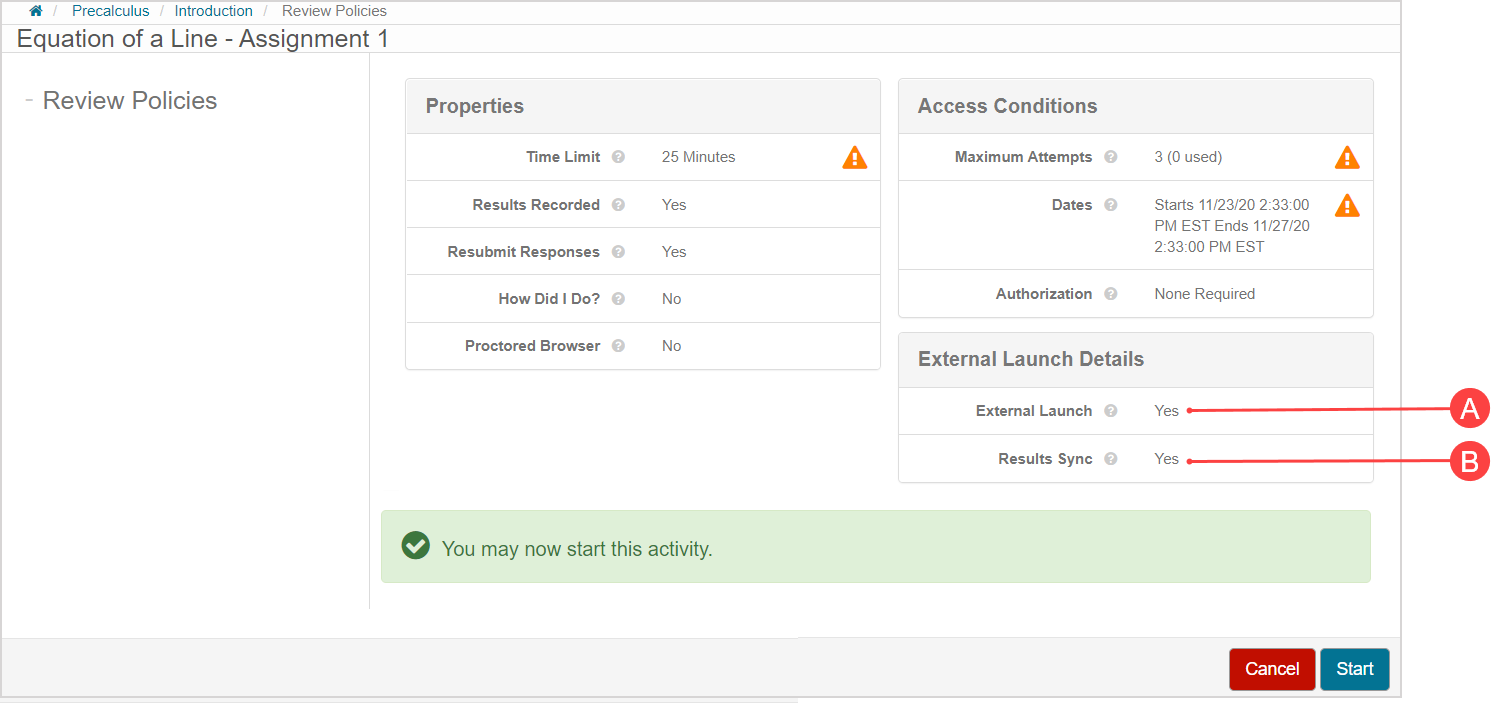Select Introduction in the breadcrumb
Screen dimensions: 1491x703
pos(213,10)
